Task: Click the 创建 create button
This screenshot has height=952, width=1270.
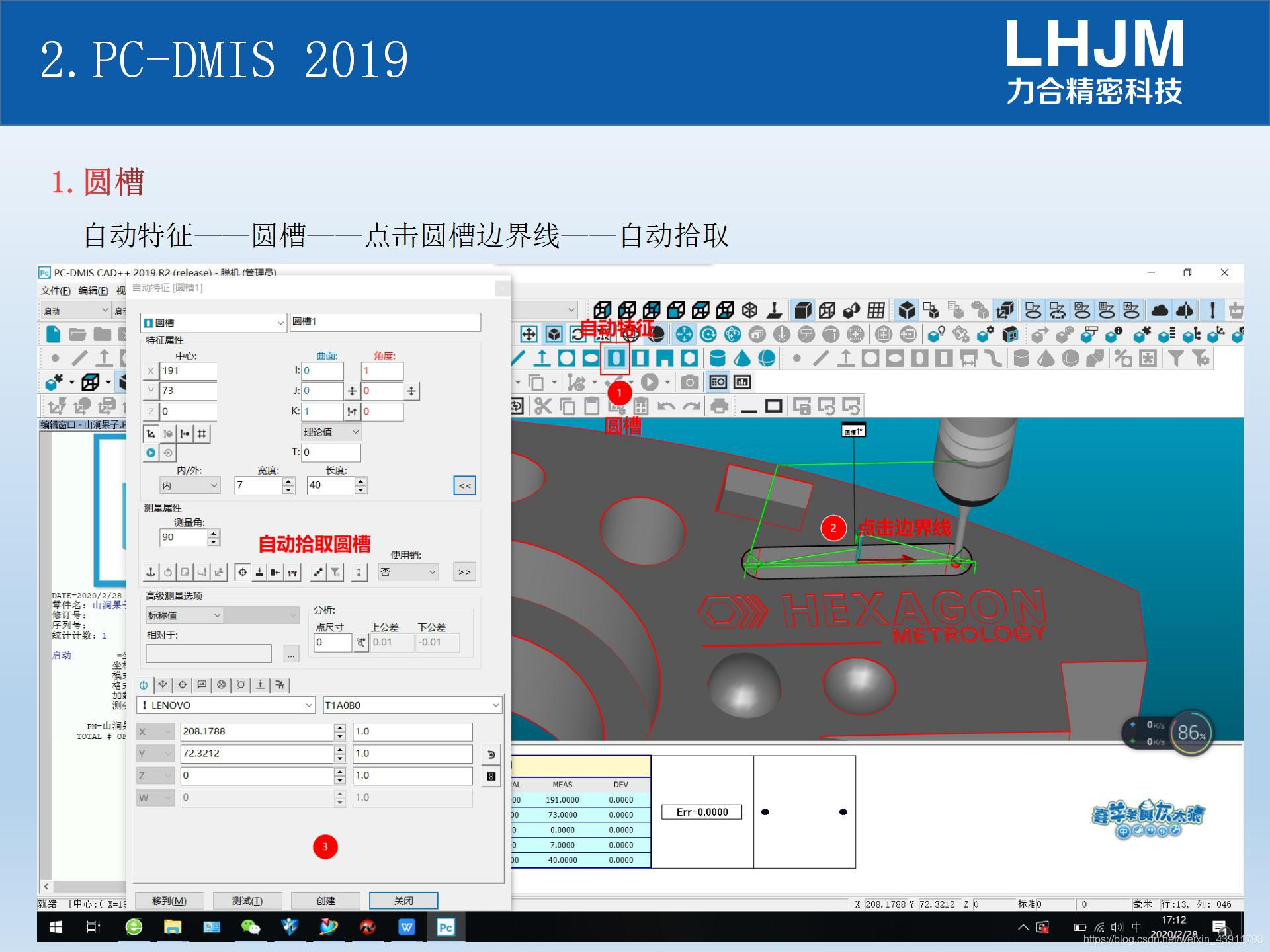Action: [325, 900]
